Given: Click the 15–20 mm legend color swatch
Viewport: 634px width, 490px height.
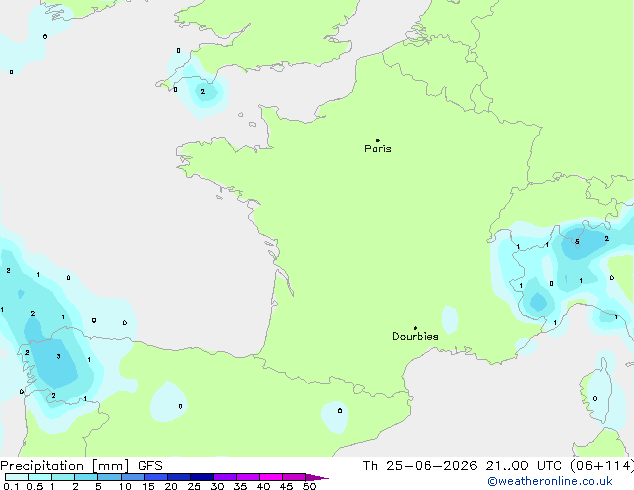Looking at the screenshot, I should click(x=155, y=477).
